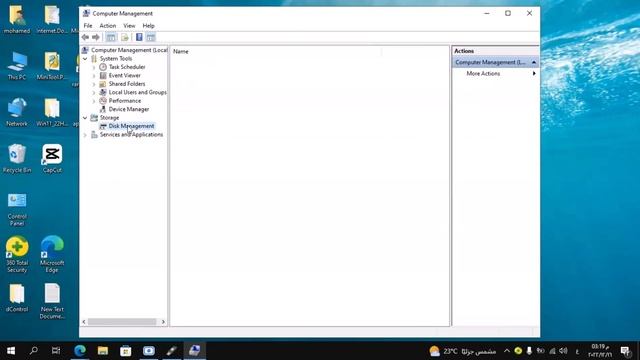Open File Explorer from the taskbar

point(102,351)
